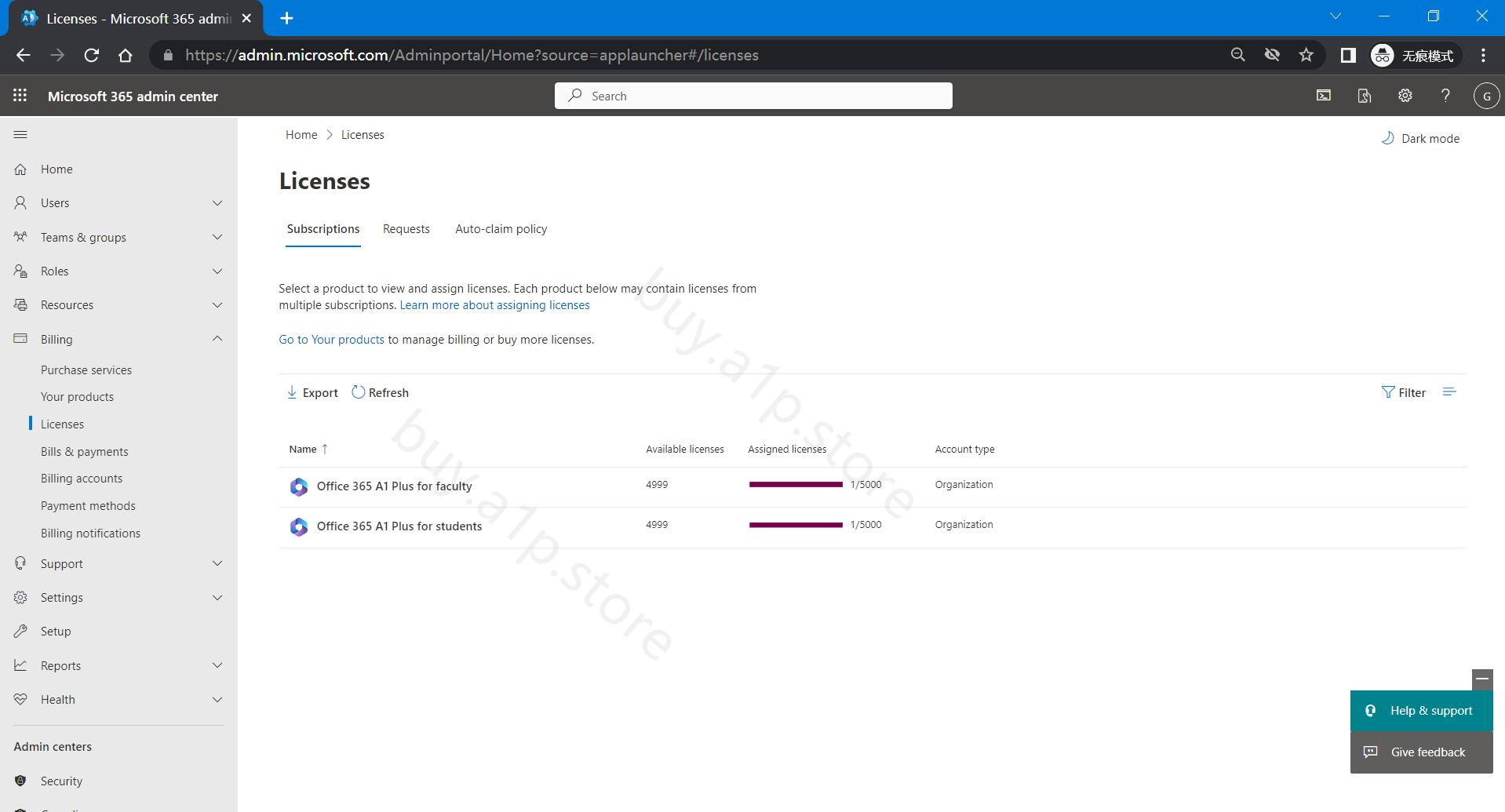Image resolution: width=1505 pixels, height=812 pixels.
Task: Switch to the Auto-claim policy tab
Action: (x=501, y=229)
